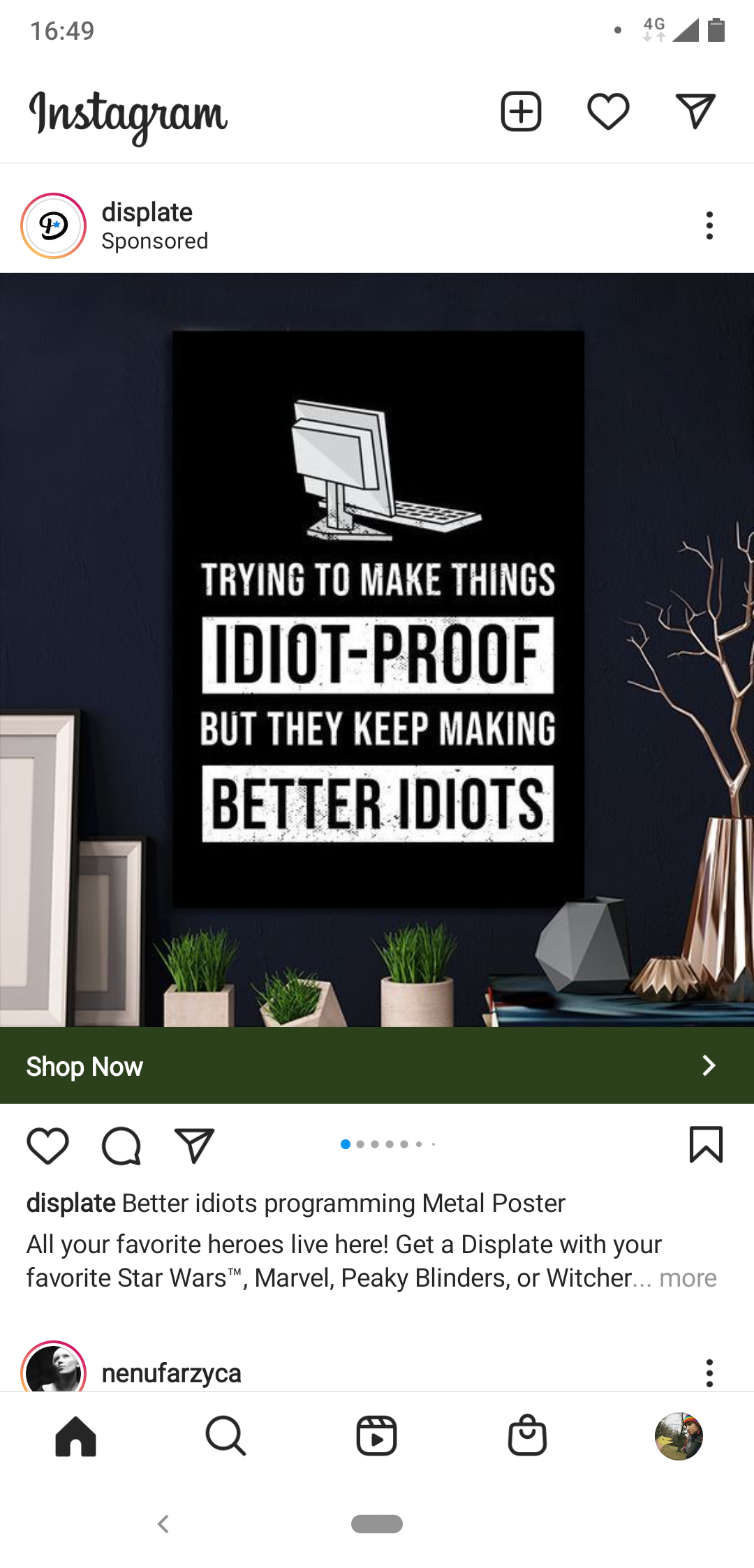This screenshot has height=1568, width=754.
Task: Expand caption with the more link
Action: [x=688, y=1278]
